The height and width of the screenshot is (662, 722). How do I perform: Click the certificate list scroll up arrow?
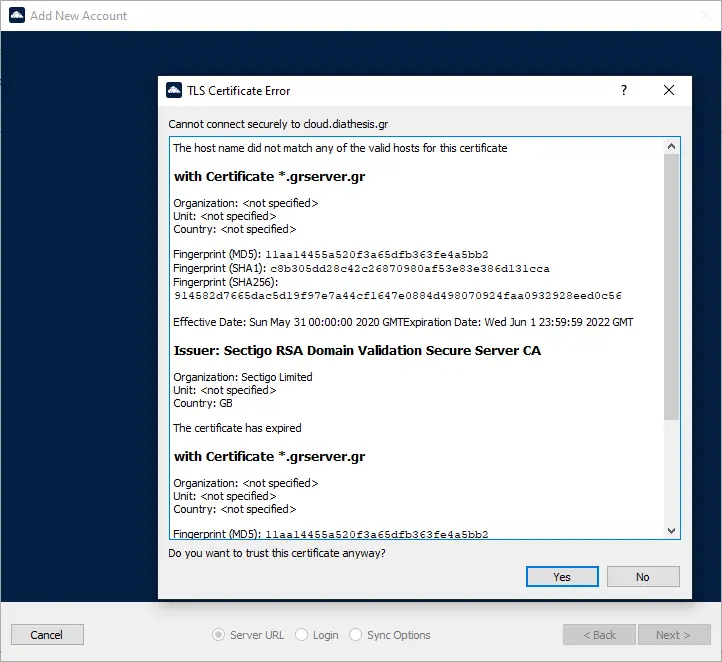pyautogui.click(x=671, y=147)
